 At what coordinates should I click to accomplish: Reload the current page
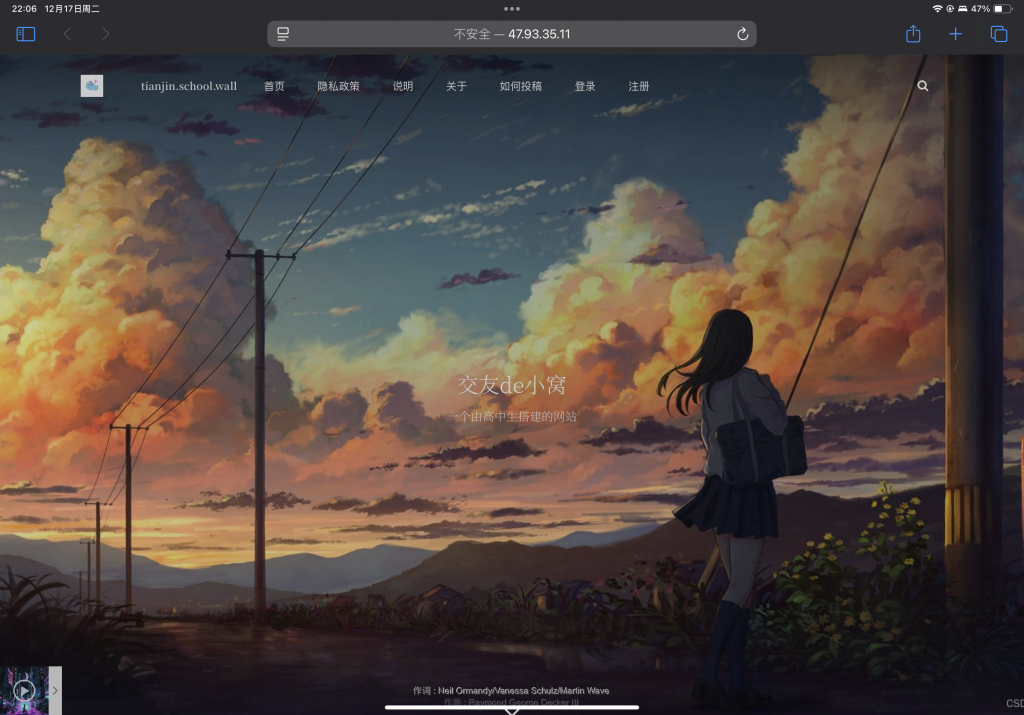pos(742,34)
